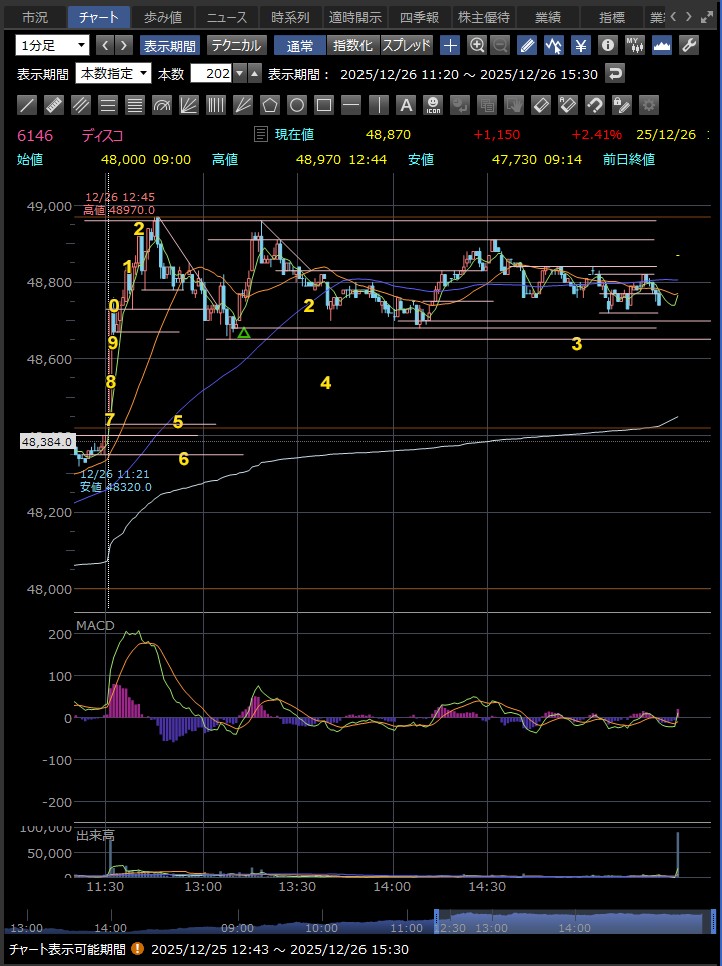
Task: Select the text annotation tool
Action: [405, 104]
